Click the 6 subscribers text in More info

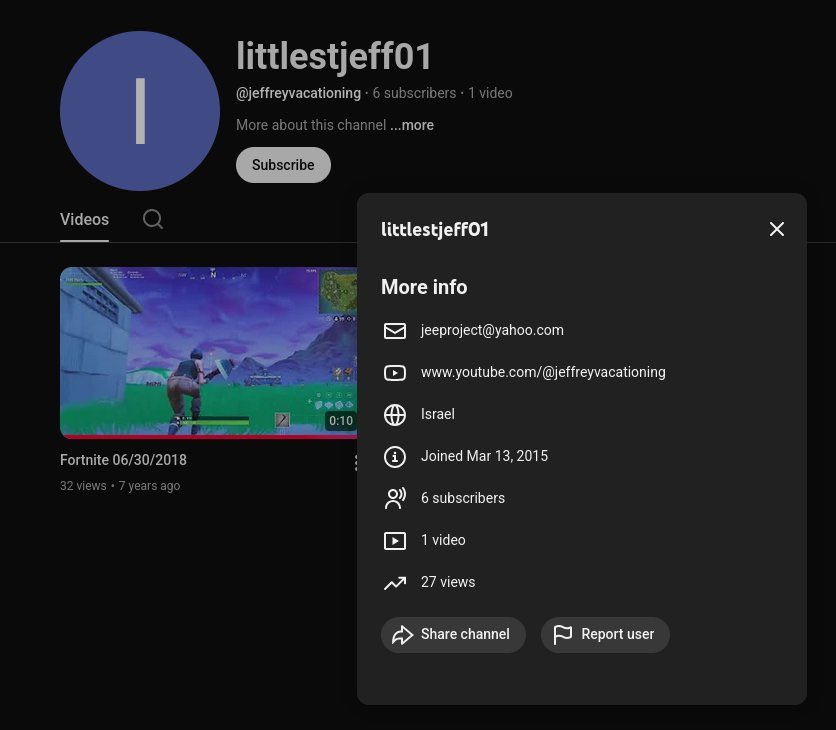(x=463, y=498)
